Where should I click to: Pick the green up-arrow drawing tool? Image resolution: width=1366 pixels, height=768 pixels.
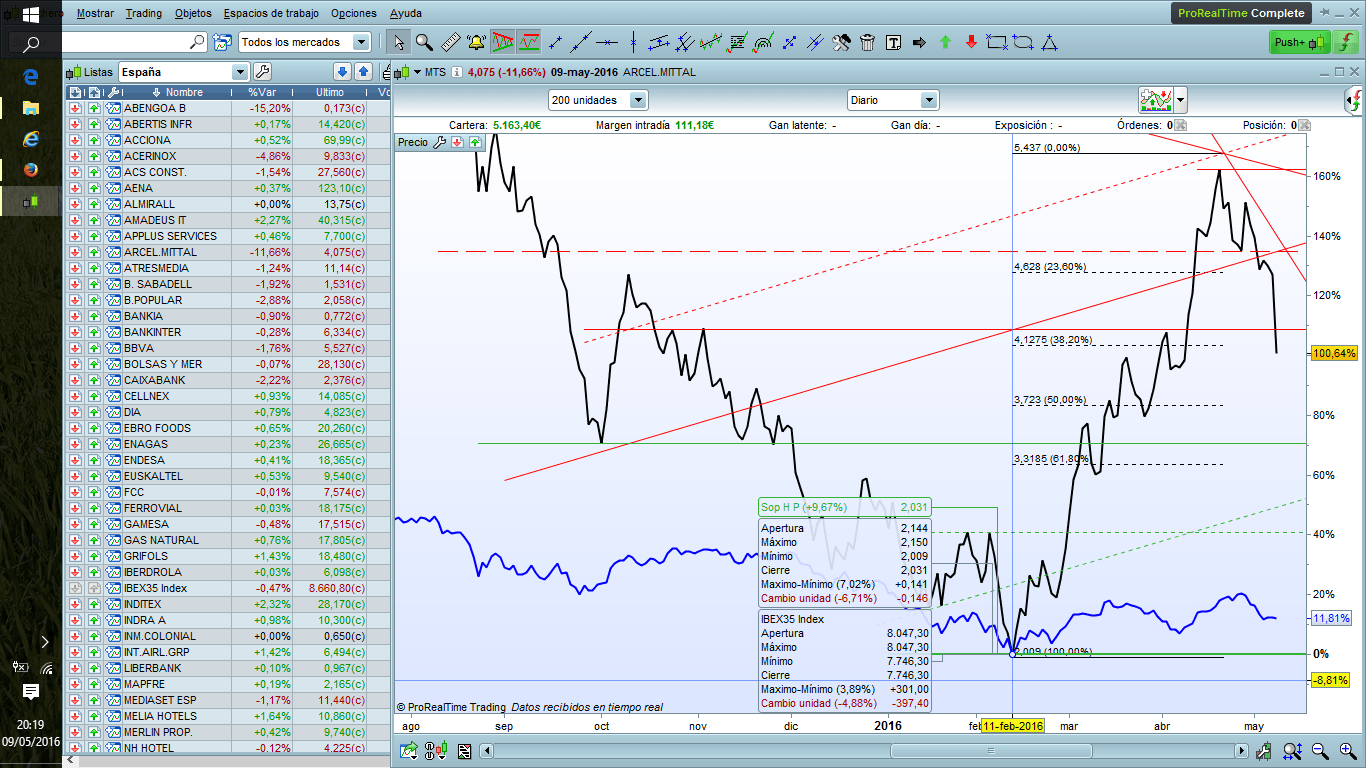pyautogui.click(x=945, y=42)
